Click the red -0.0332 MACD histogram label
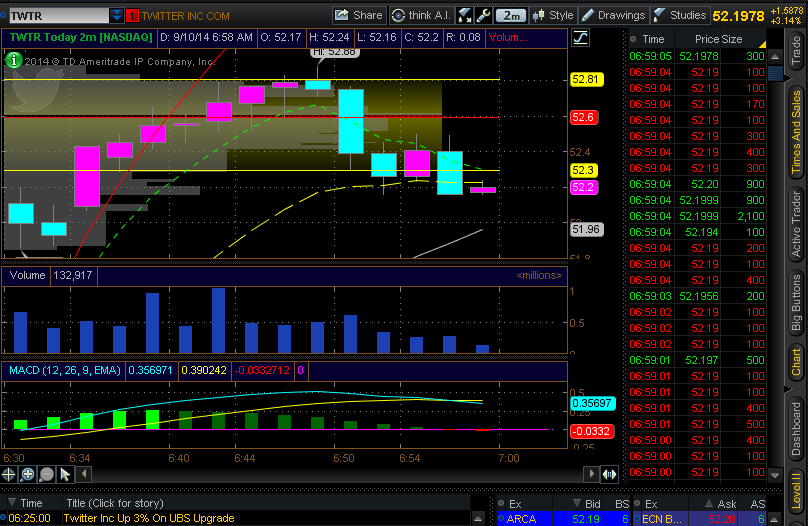 [x=592, y=431]
